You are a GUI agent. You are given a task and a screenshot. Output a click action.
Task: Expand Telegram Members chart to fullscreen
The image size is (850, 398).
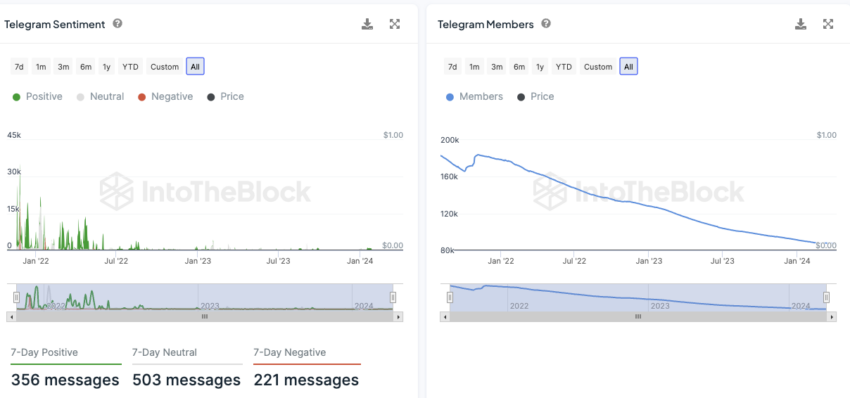click(x=828, y=24)
